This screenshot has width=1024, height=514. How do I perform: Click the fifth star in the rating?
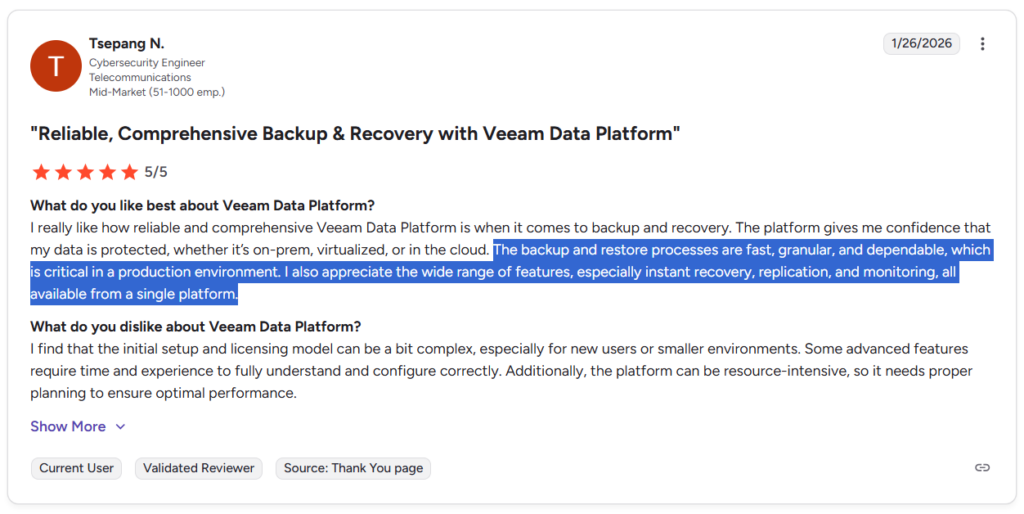pyautogui.click(x=129, y=172)
